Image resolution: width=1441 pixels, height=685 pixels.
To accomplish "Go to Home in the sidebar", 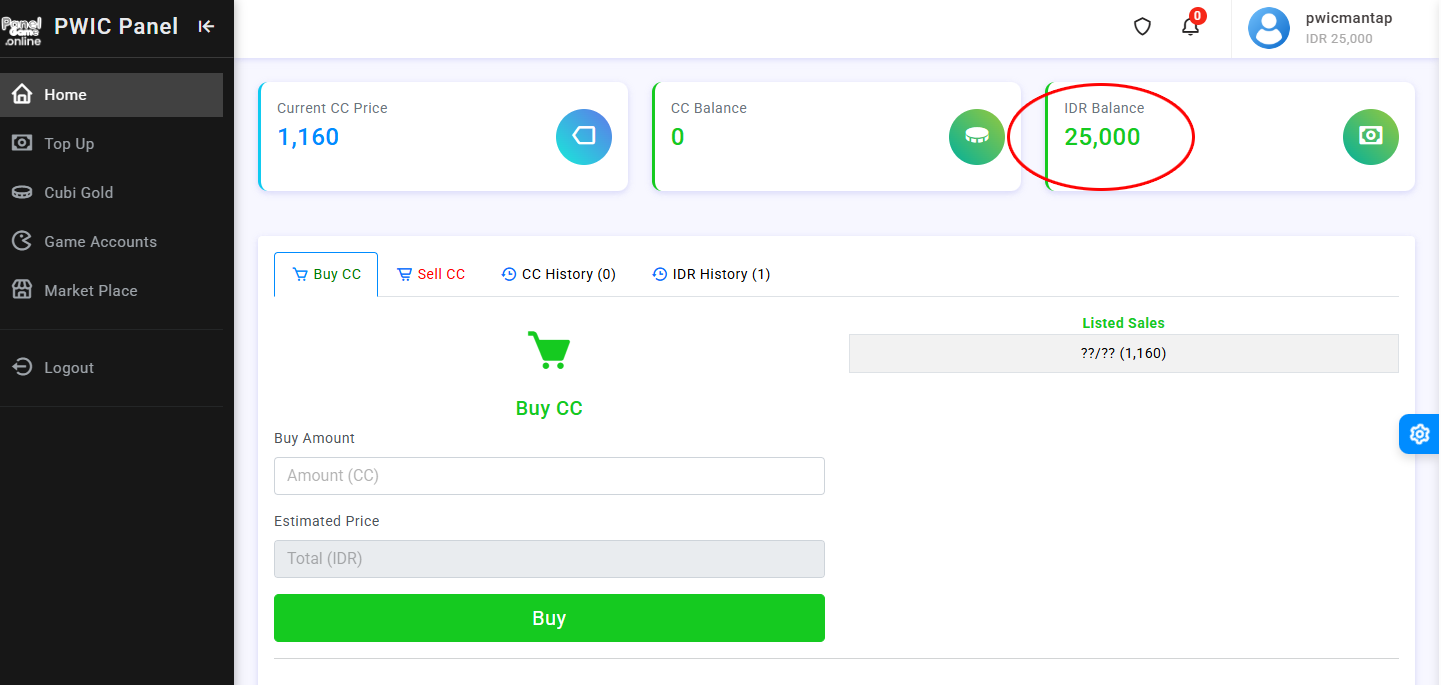I will point(65,95).
